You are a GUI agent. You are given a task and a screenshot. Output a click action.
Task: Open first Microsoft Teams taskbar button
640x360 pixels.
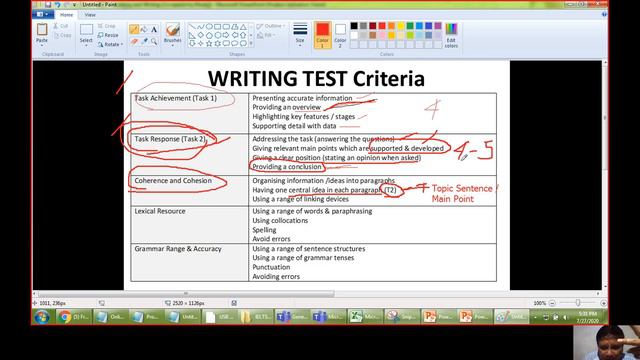(x=292, y=317)
